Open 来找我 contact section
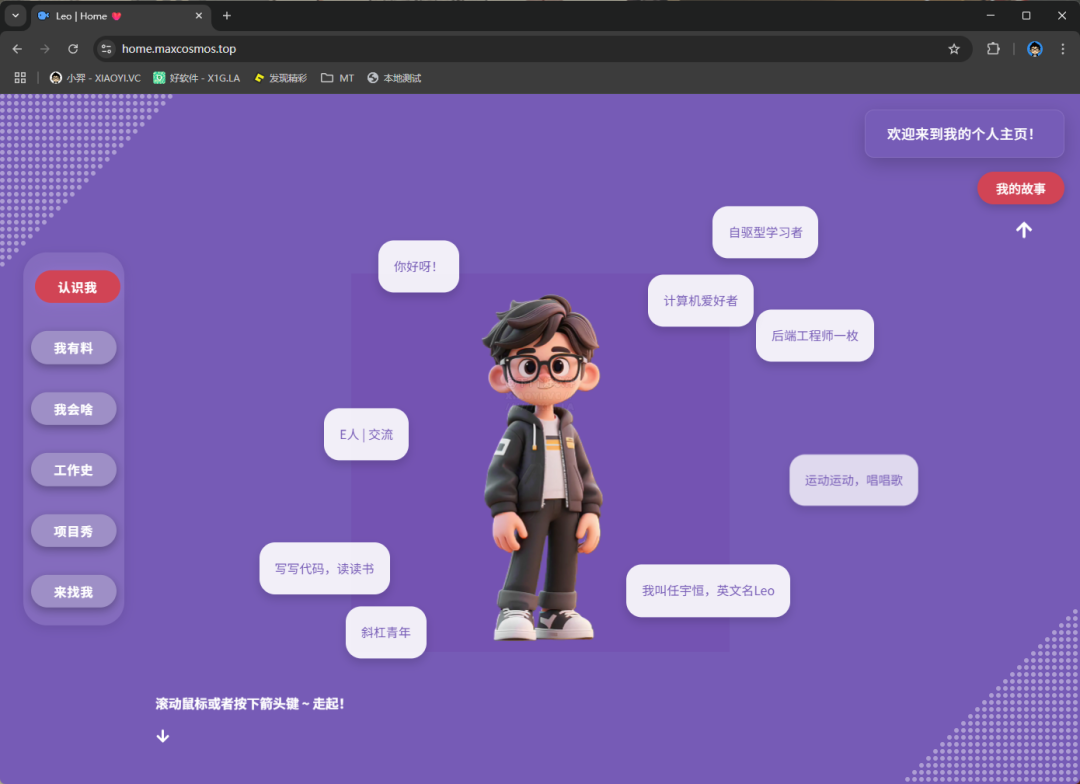Viewport: 1080px width, 784px height. coord(74,592)
